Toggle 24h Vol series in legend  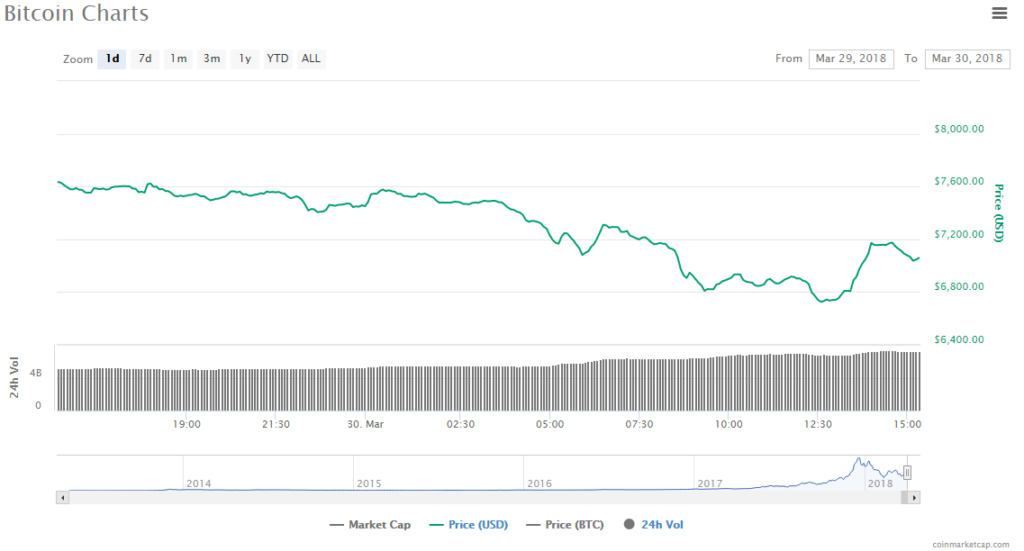[654, 524]
